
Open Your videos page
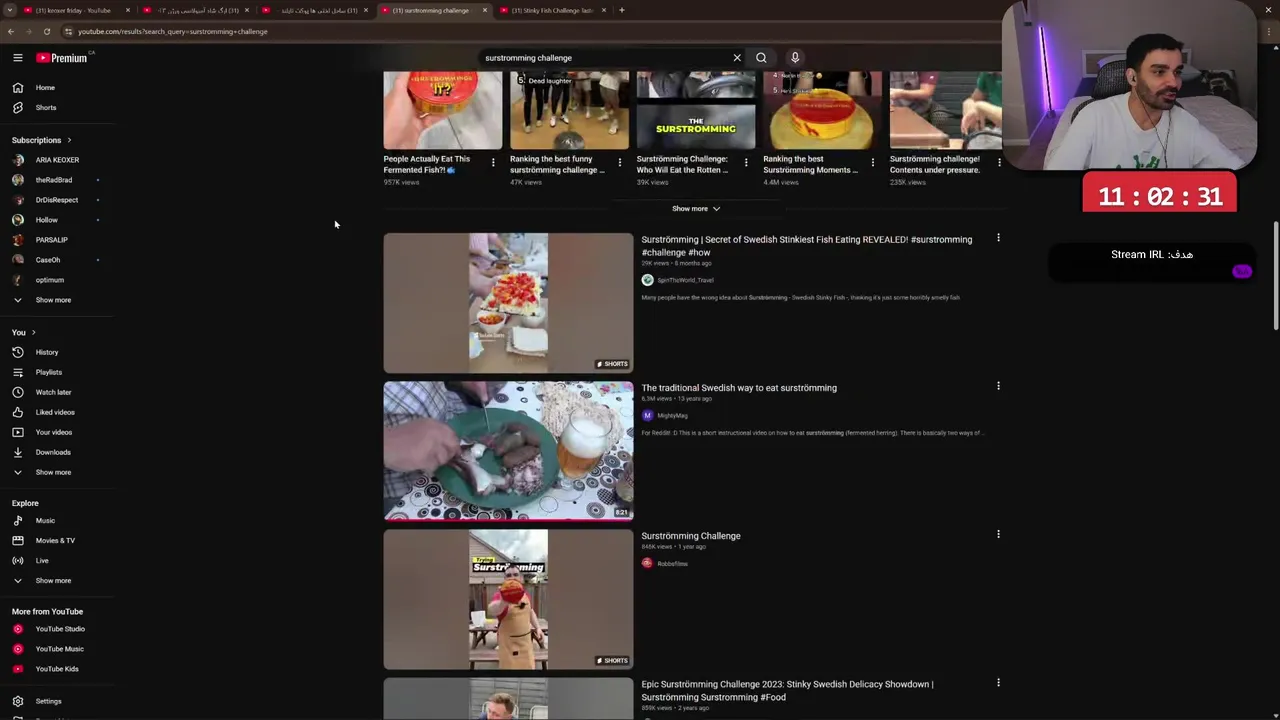point(56,432)
